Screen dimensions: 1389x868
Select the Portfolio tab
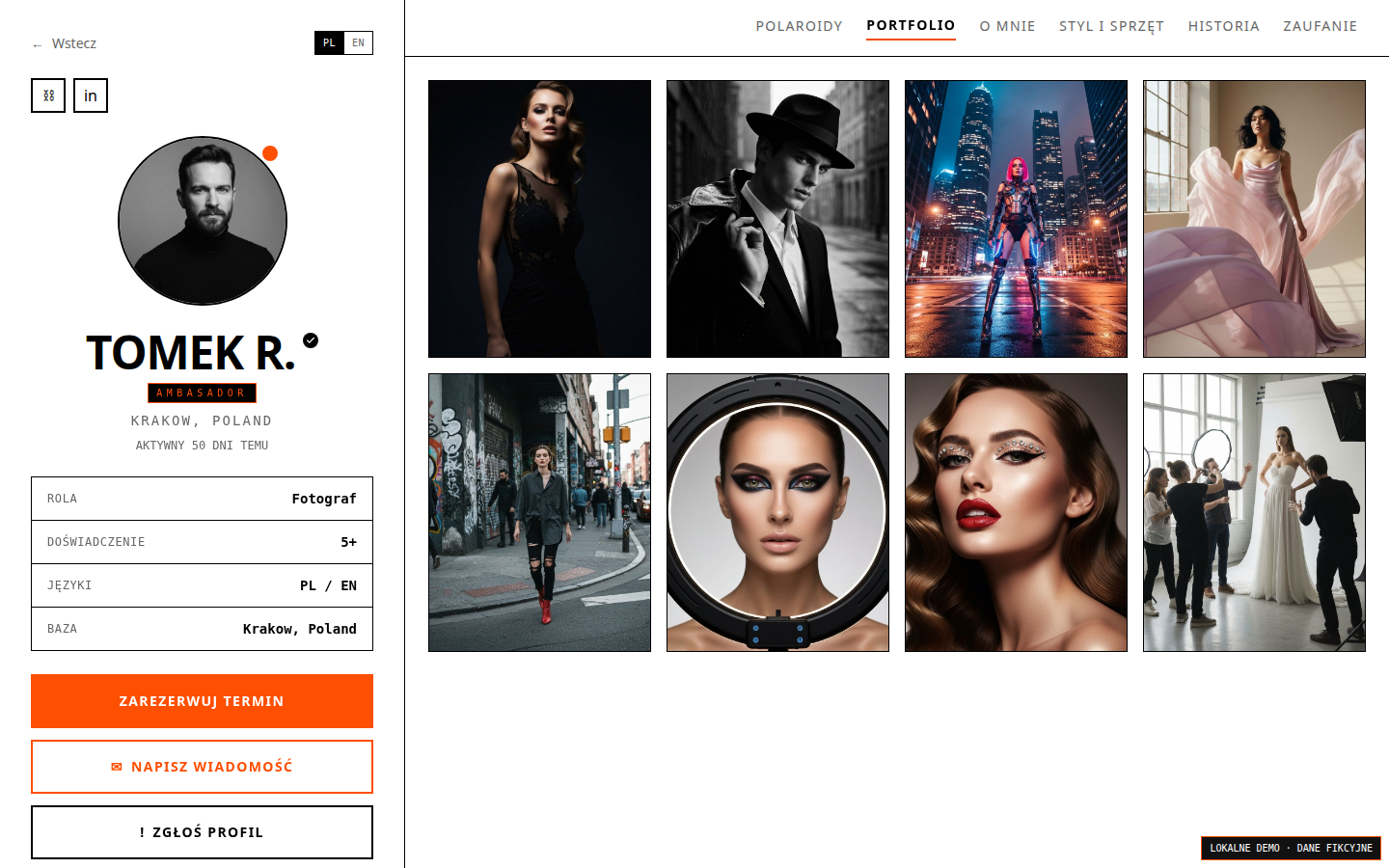[911, 26]
